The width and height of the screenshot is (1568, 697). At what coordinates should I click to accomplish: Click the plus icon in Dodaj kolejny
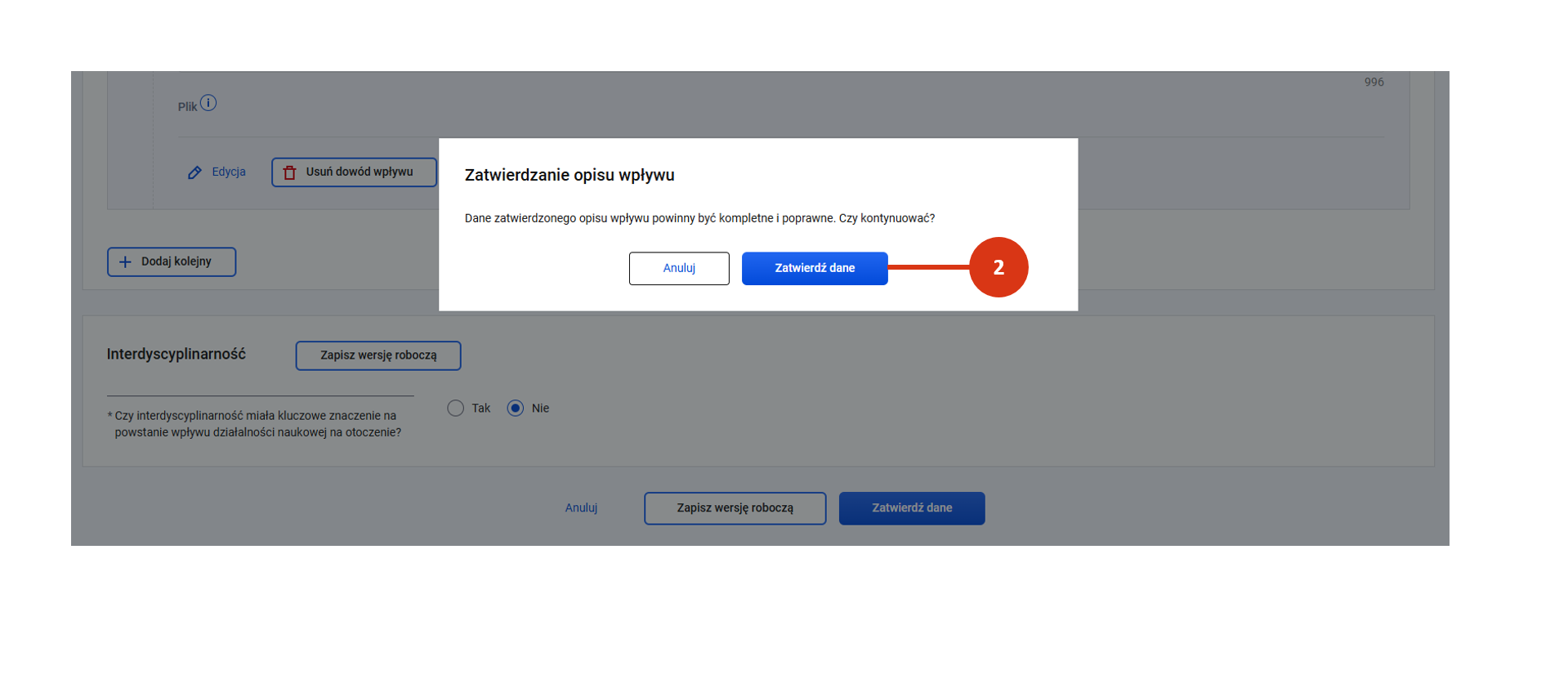click(125, 262)
